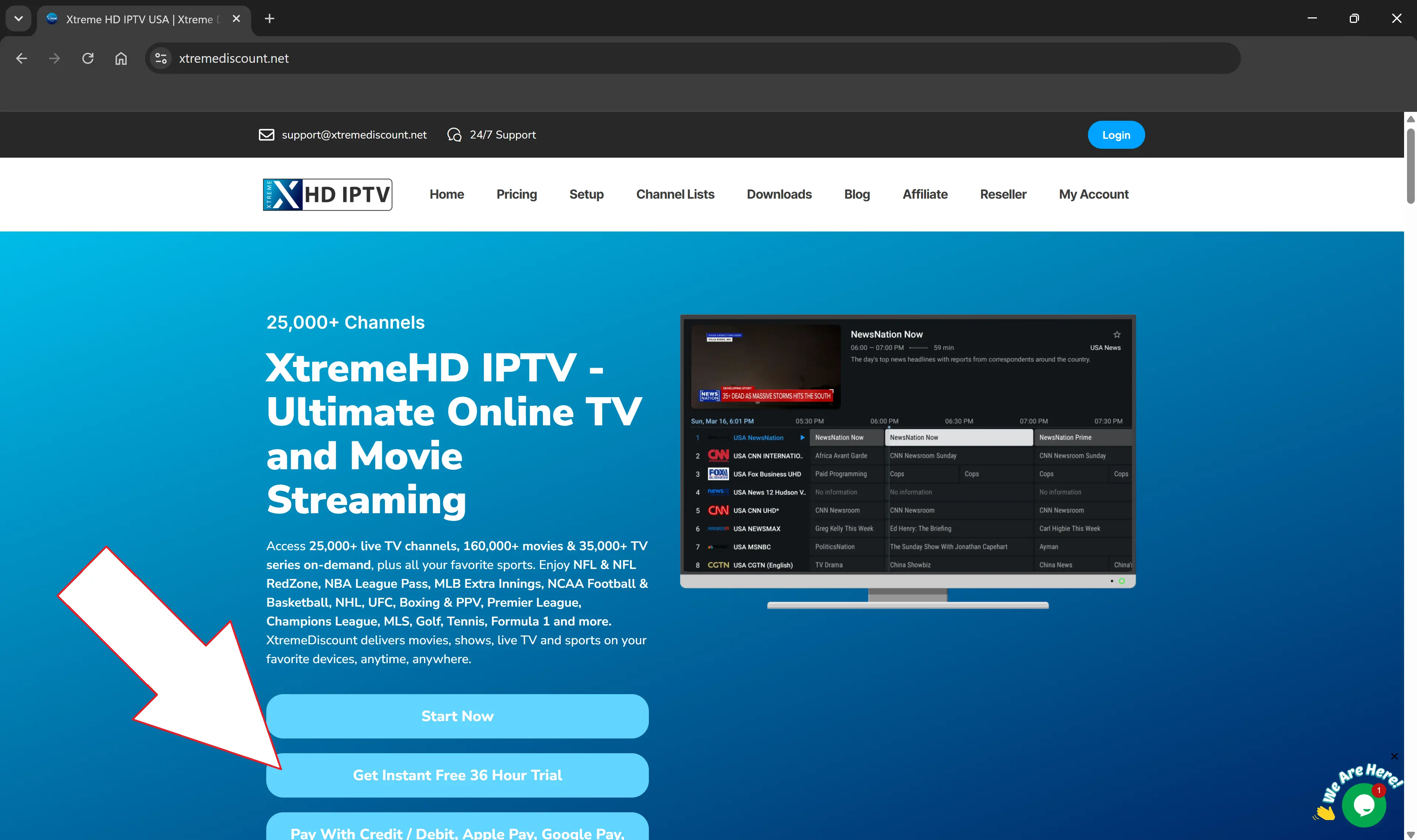Open the Downloads menu item
This screenshot has height=840, width=1417.
779,194
